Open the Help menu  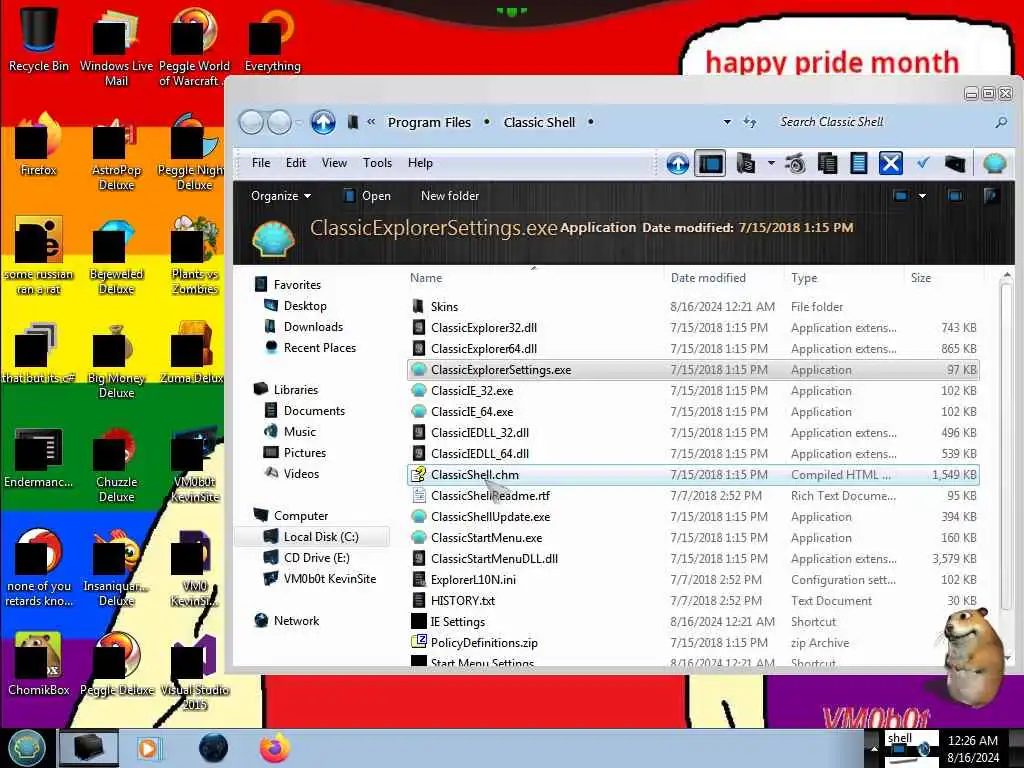point(420,163)
